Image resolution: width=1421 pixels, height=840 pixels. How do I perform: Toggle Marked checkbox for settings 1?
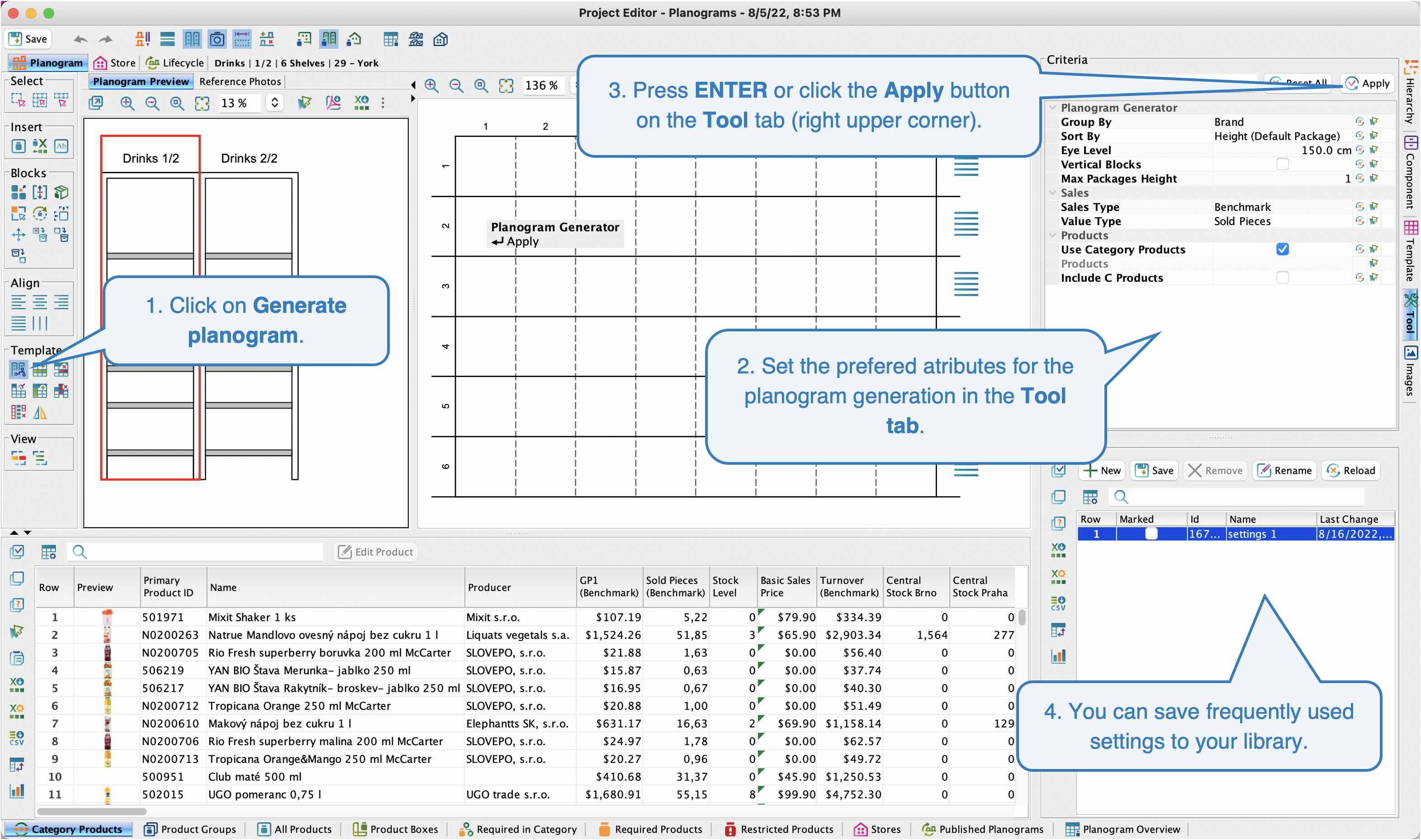[x=1151, y=534]
